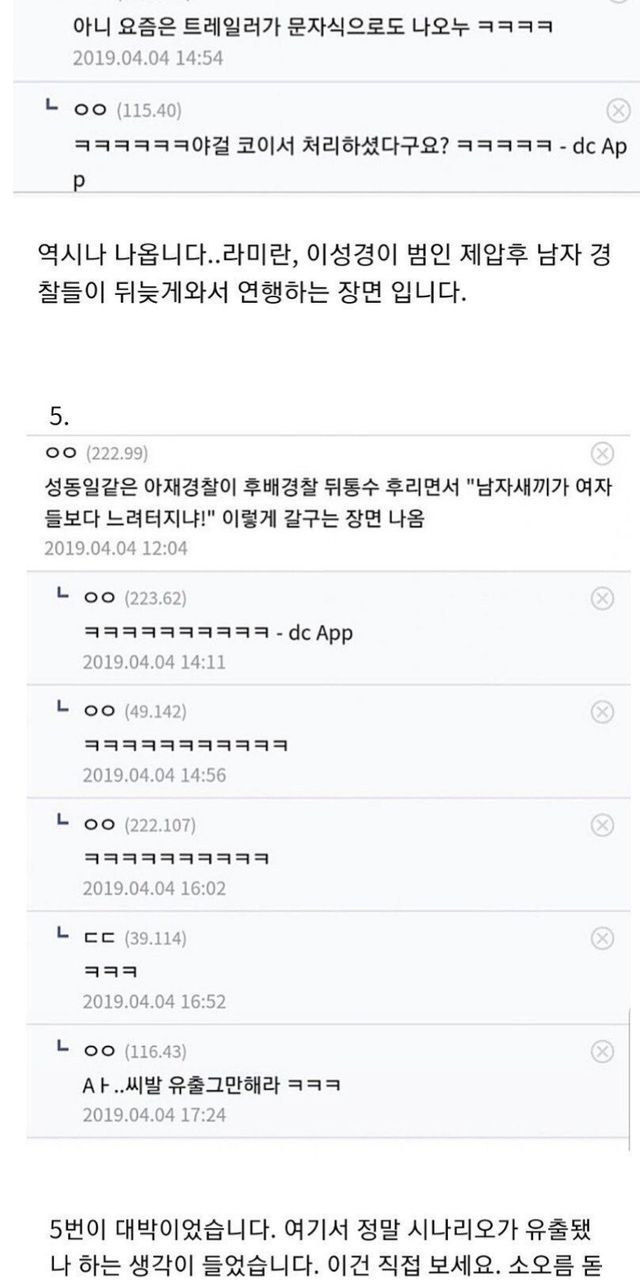This screenshot has width=640, height=1280.
Task: Click the reply text ending in 'dc App' by ㅇㅇ (223.62)
Action: [217, 633]
